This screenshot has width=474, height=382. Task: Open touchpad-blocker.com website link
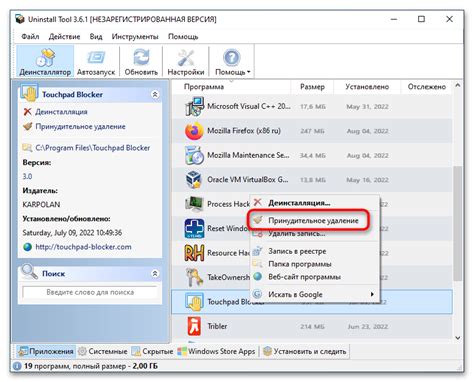tap(83, 247)
